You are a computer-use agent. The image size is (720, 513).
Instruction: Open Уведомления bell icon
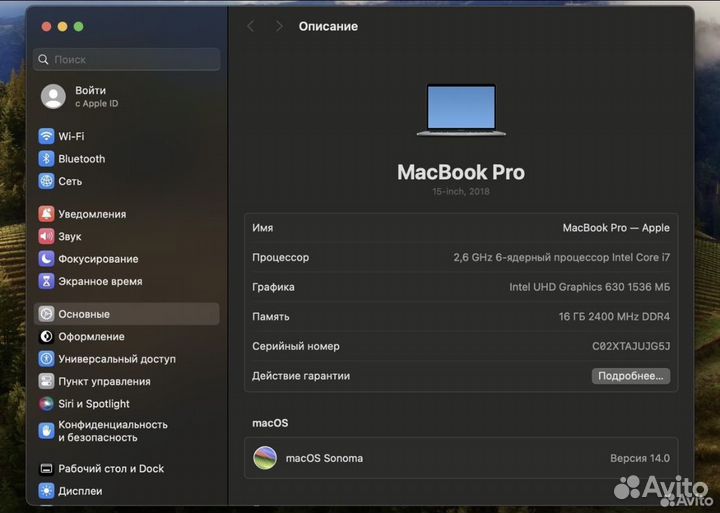pos(46,214)
